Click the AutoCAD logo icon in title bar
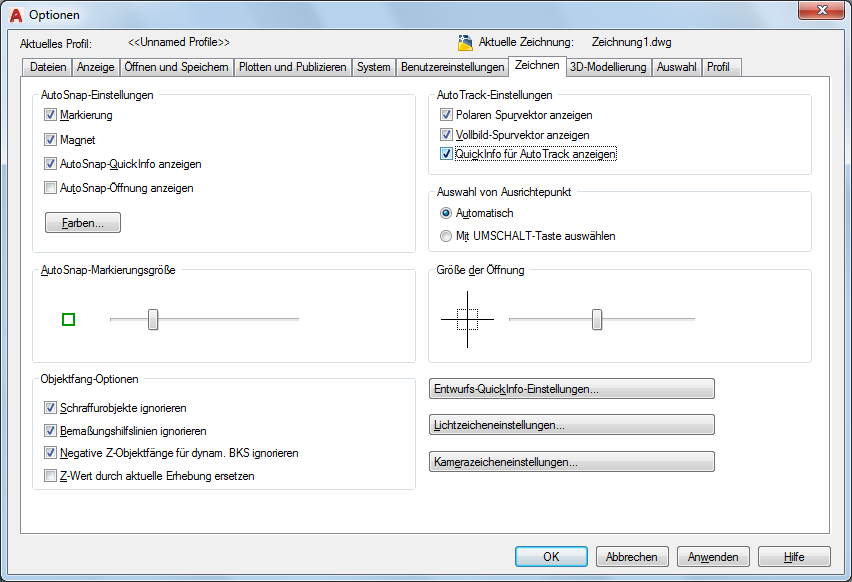Viewport: 852px width, 582px height. coord(15,15)
